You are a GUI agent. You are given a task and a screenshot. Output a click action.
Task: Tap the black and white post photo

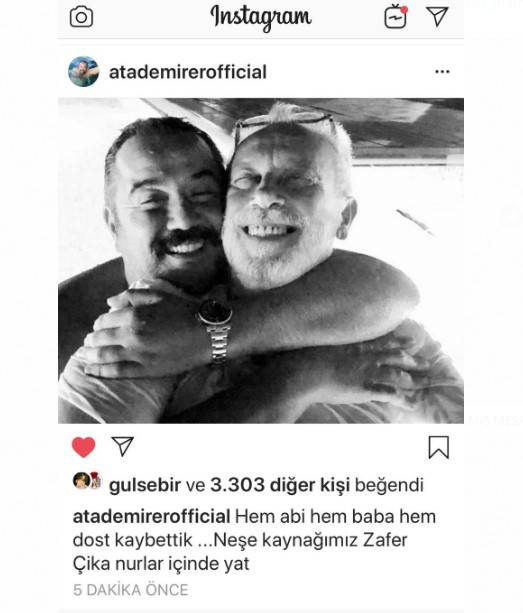[261, 260]
